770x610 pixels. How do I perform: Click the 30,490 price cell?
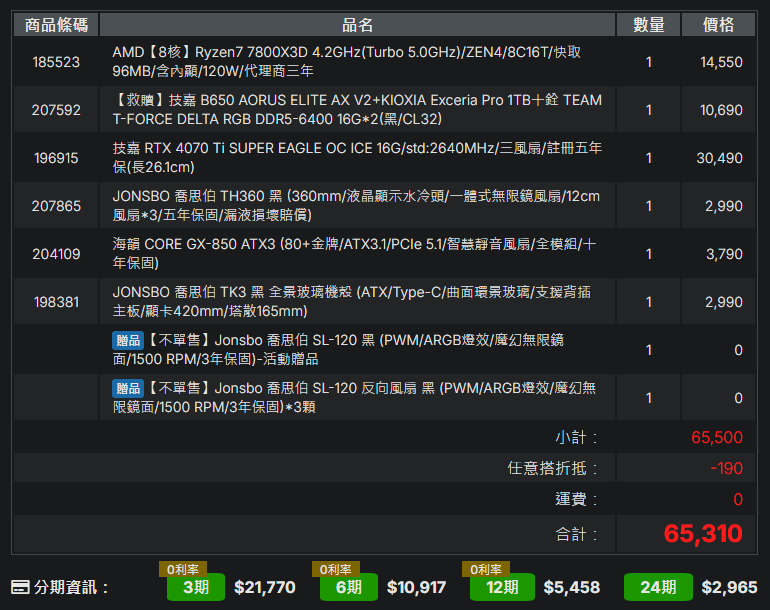[719, 158]
